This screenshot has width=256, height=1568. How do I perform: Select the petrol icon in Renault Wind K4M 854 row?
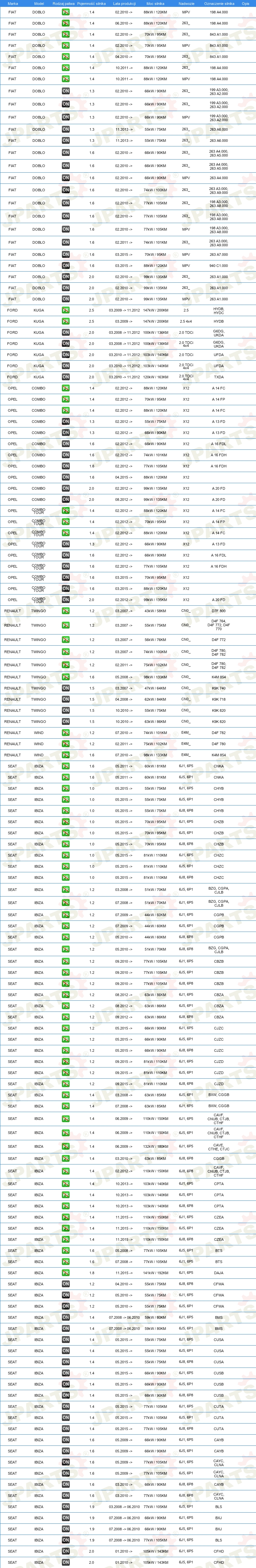66,755
